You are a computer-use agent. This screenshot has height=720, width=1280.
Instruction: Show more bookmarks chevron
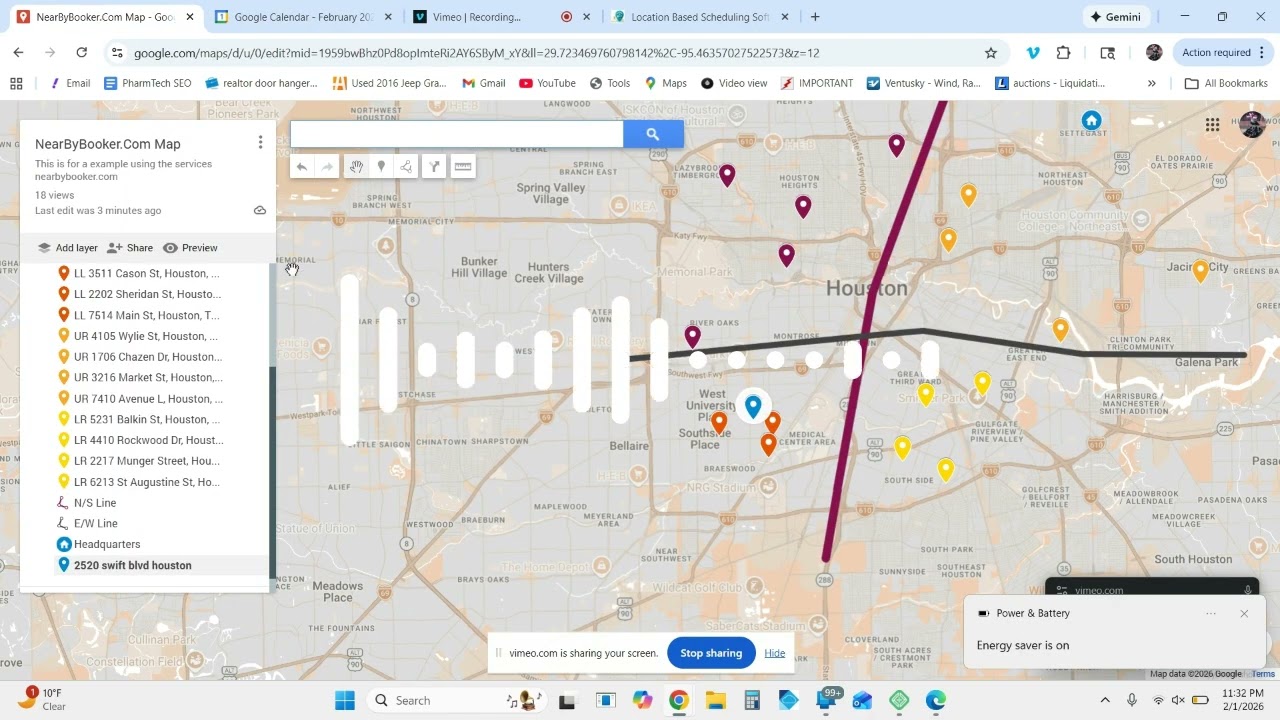1151,83
